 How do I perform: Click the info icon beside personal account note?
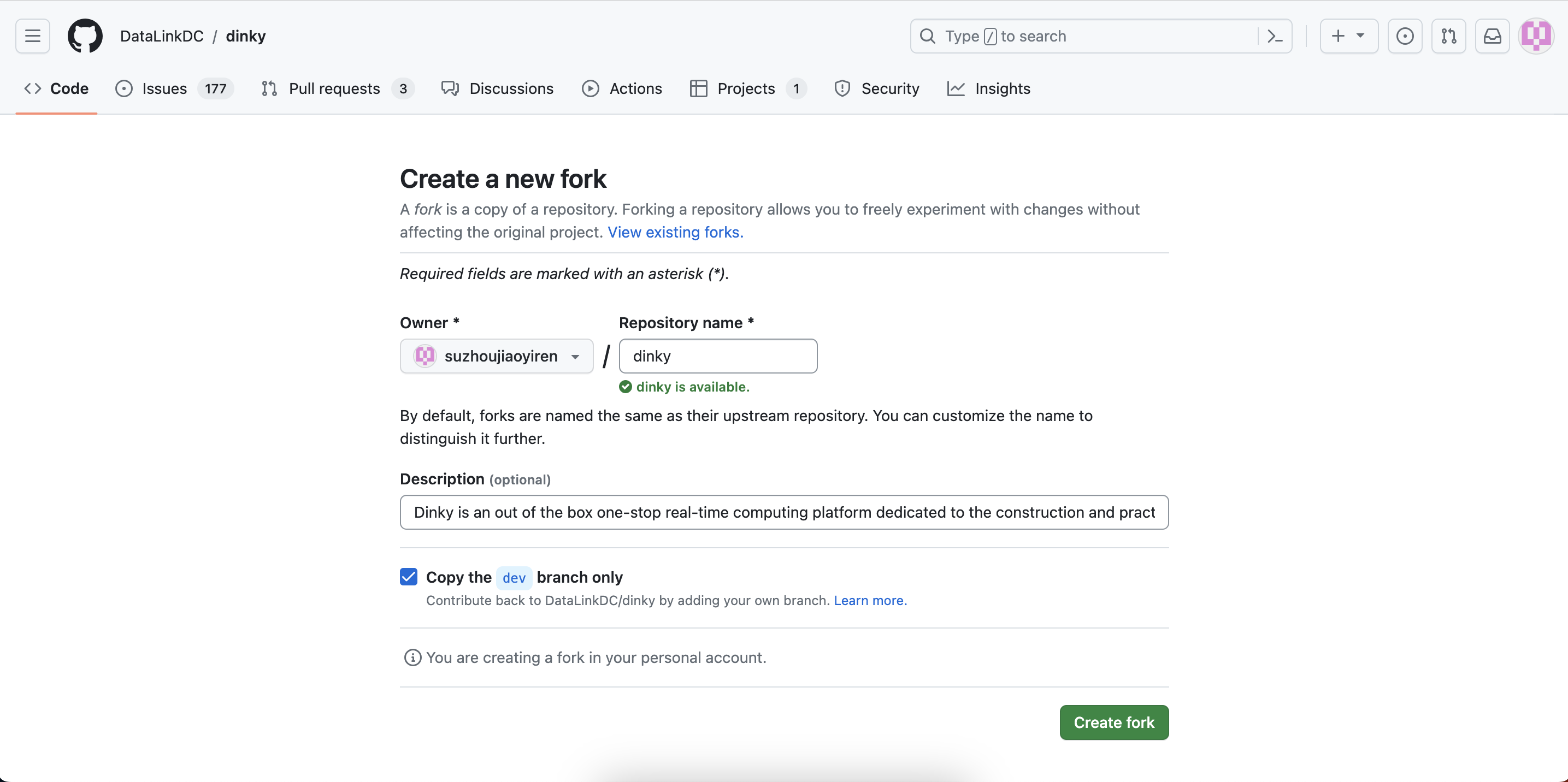(x=412, y=658)
